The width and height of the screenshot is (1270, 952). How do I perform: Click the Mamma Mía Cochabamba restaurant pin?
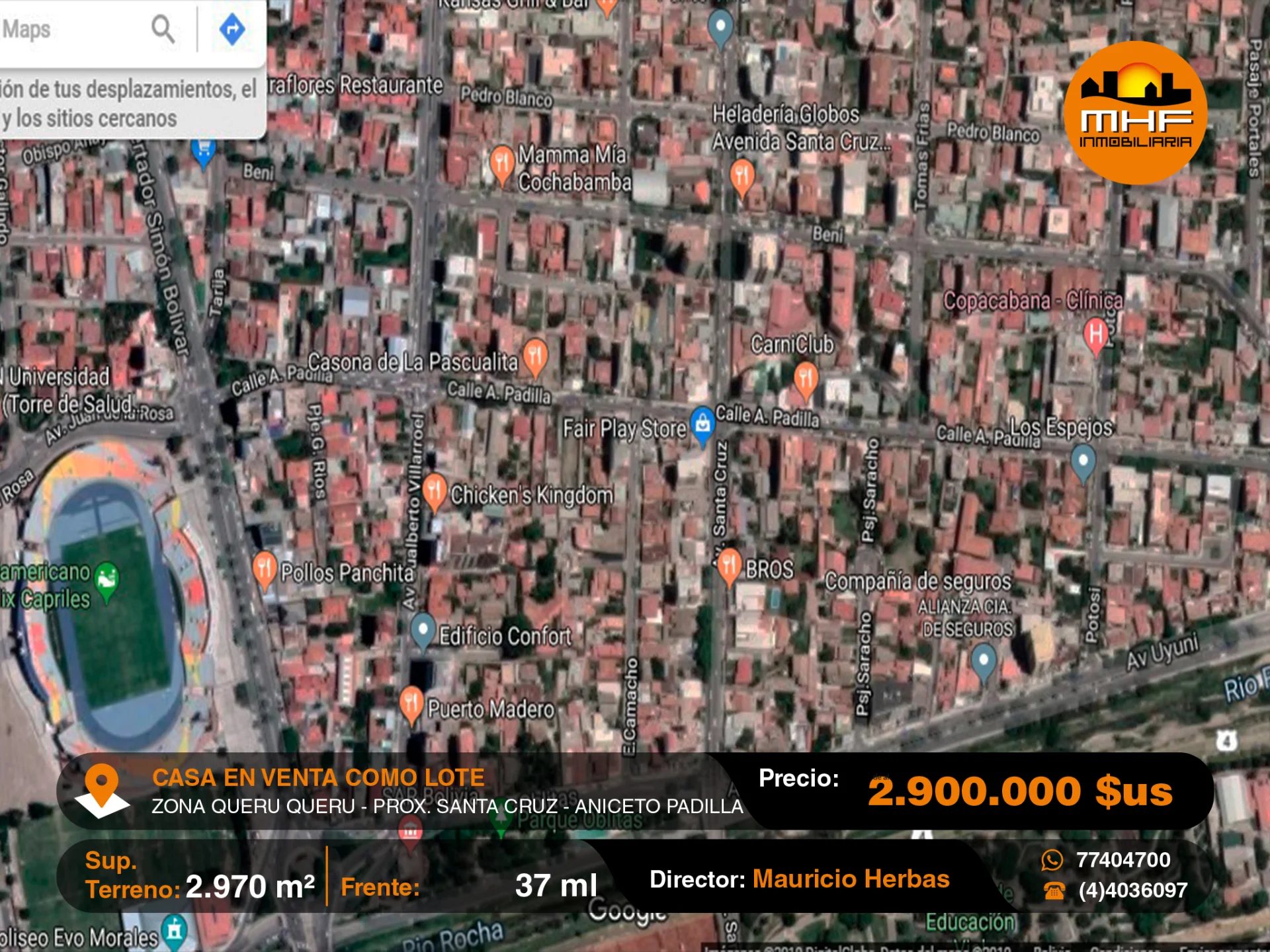[502, 163]
